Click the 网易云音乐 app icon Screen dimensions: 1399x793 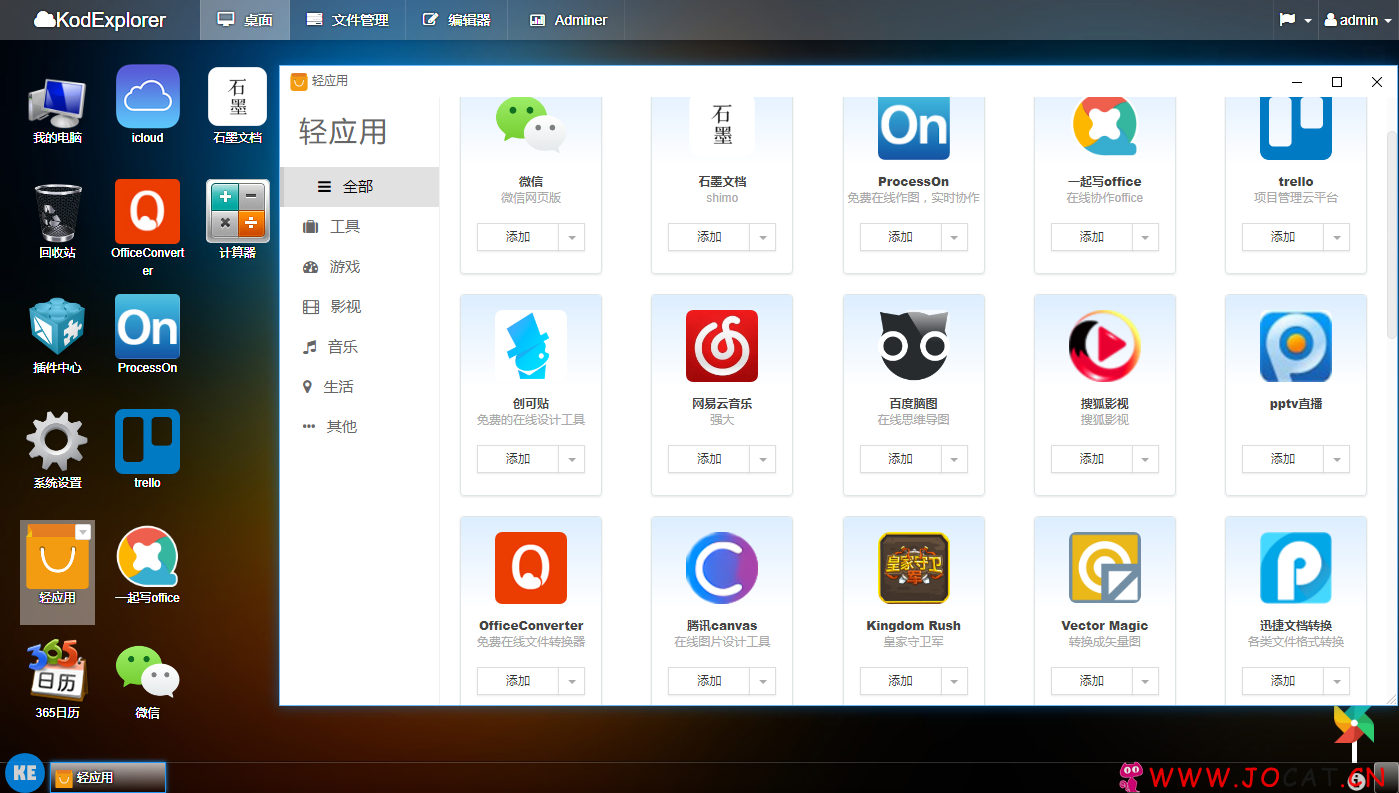click(x=722, y=346)
